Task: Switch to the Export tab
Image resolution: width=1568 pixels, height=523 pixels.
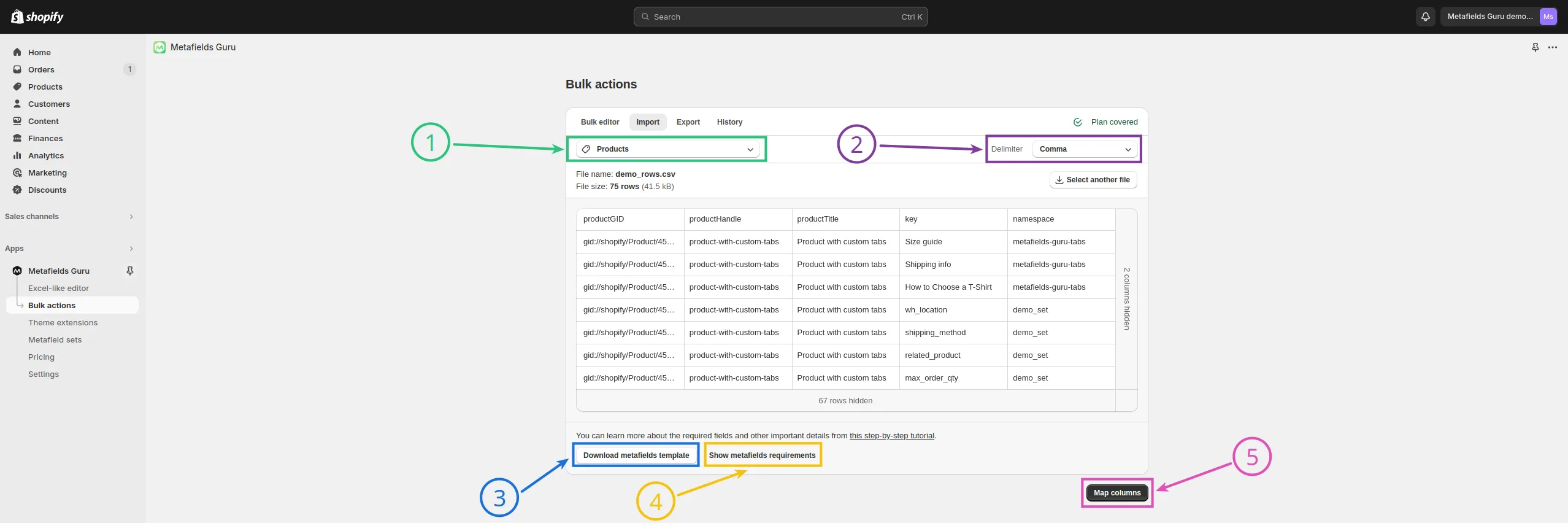Action: (688, 122)
